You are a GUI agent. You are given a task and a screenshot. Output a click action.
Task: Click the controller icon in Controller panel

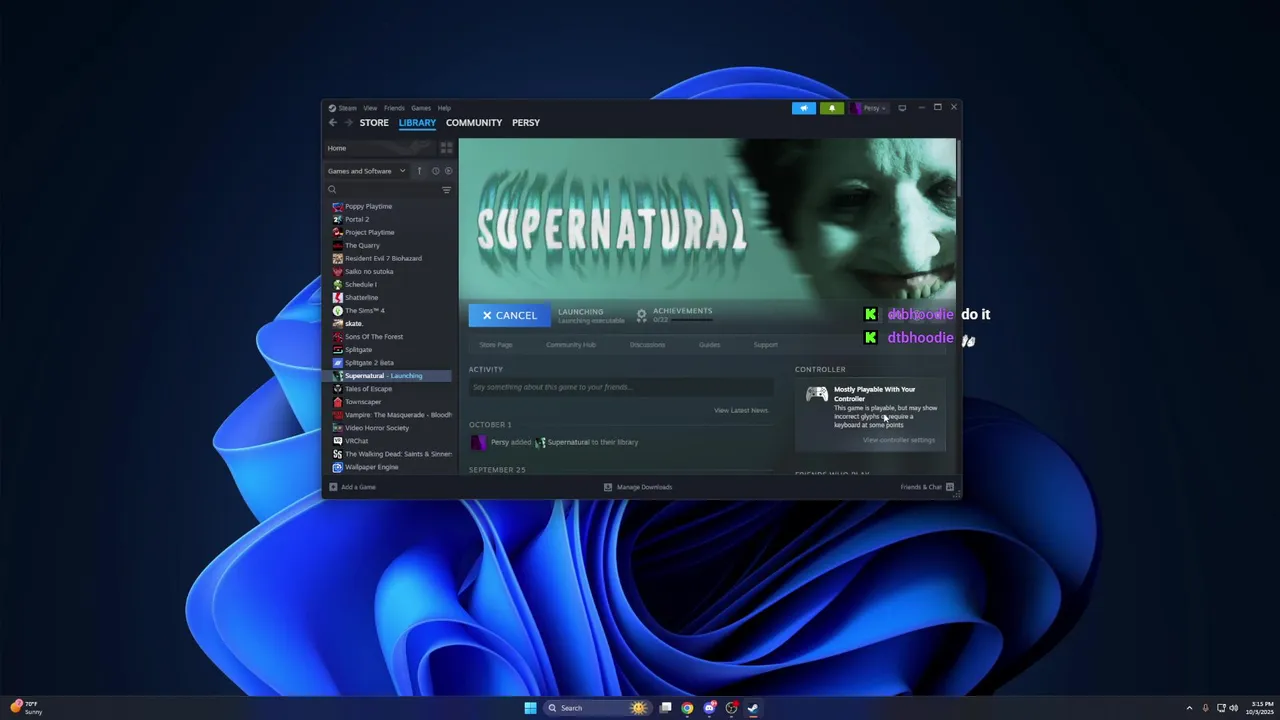point(817,394)
